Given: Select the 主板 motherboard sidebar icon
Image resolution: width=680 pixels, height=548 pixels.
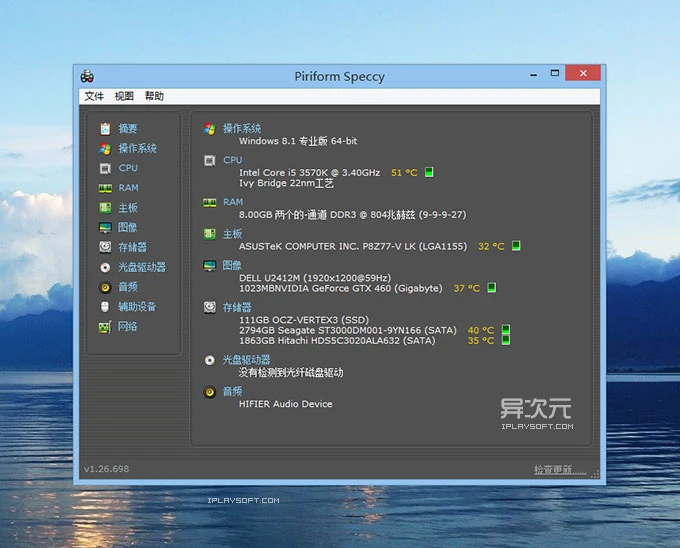Looking at the screenshot, I should pos(105,208).
